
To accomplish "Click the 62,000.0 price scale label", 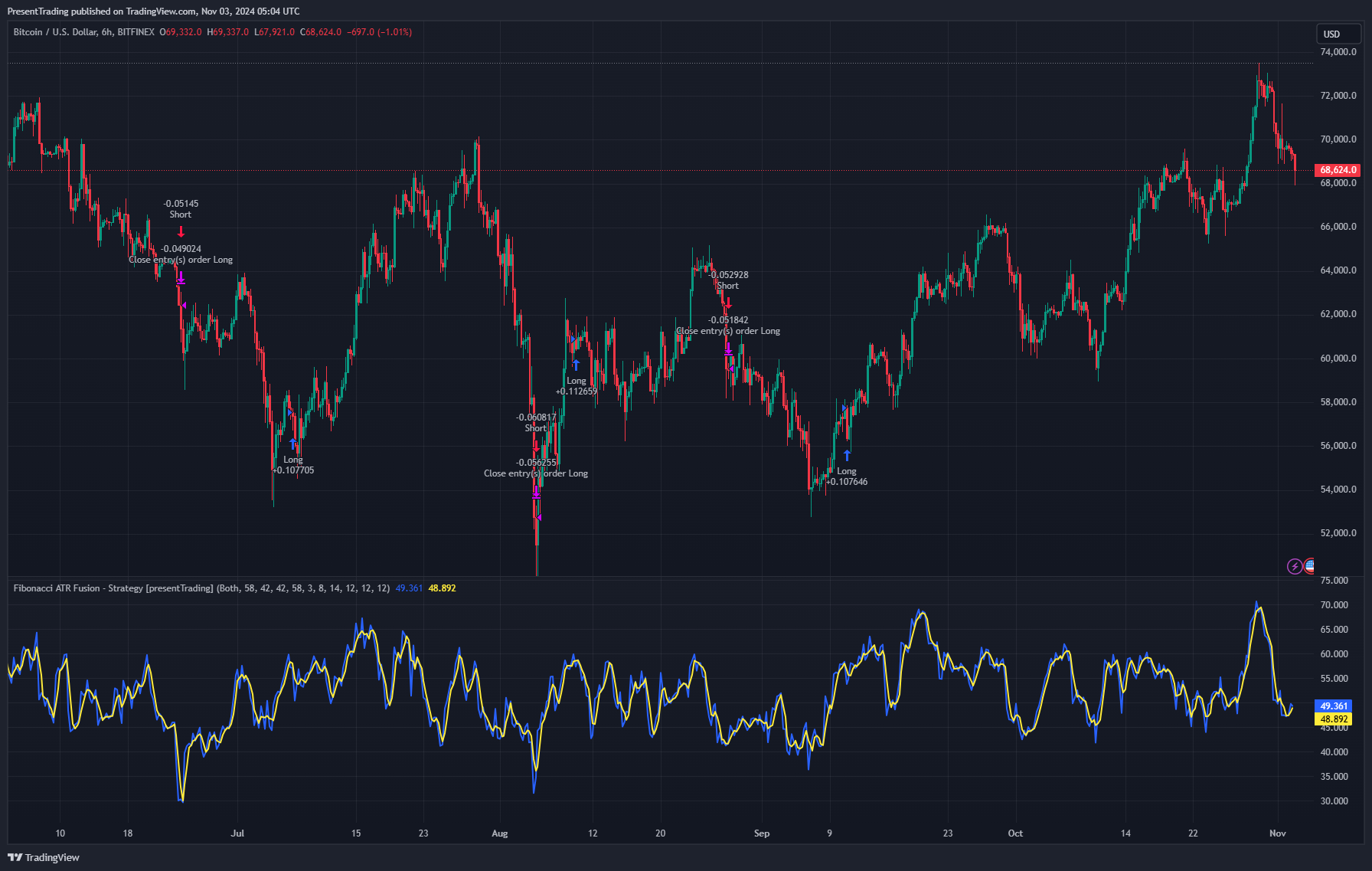I will tap(1338, 314).
